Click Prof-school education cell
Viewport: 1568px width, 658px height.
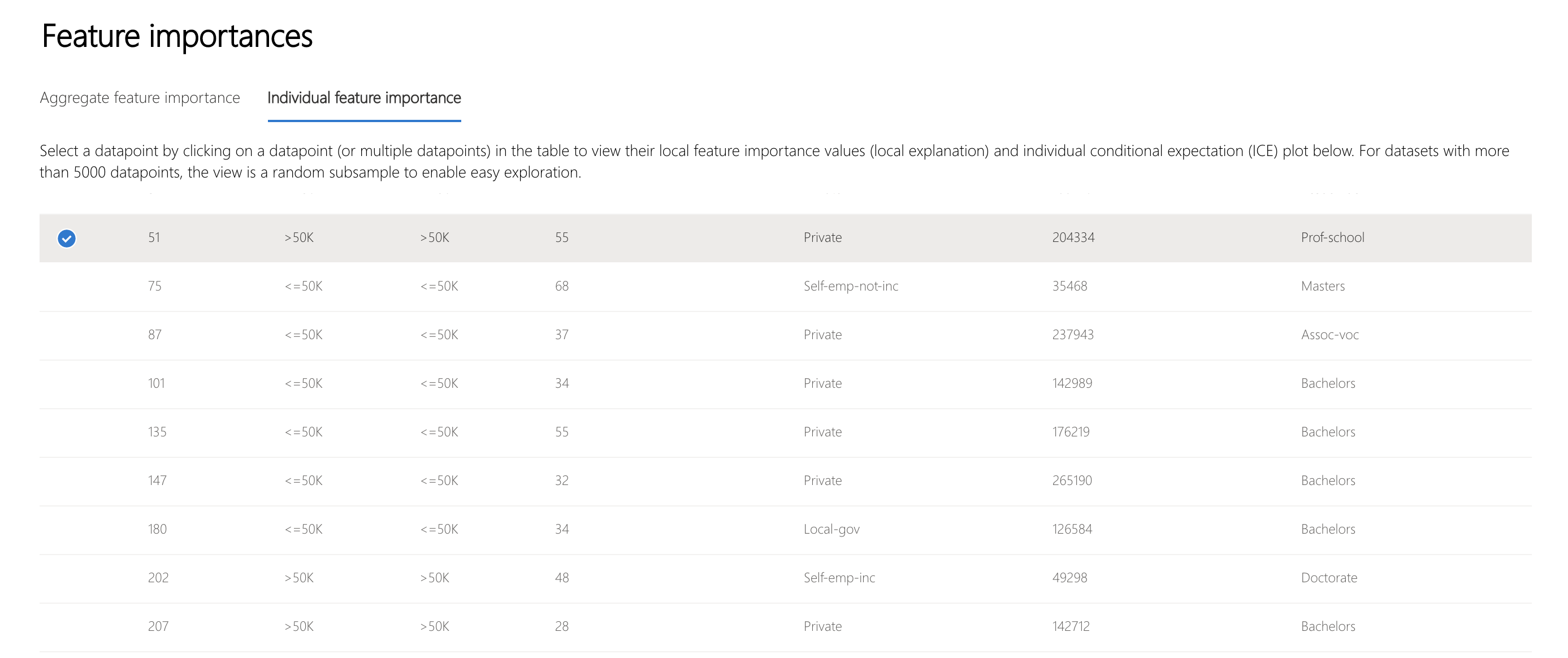pos(1332,237)
